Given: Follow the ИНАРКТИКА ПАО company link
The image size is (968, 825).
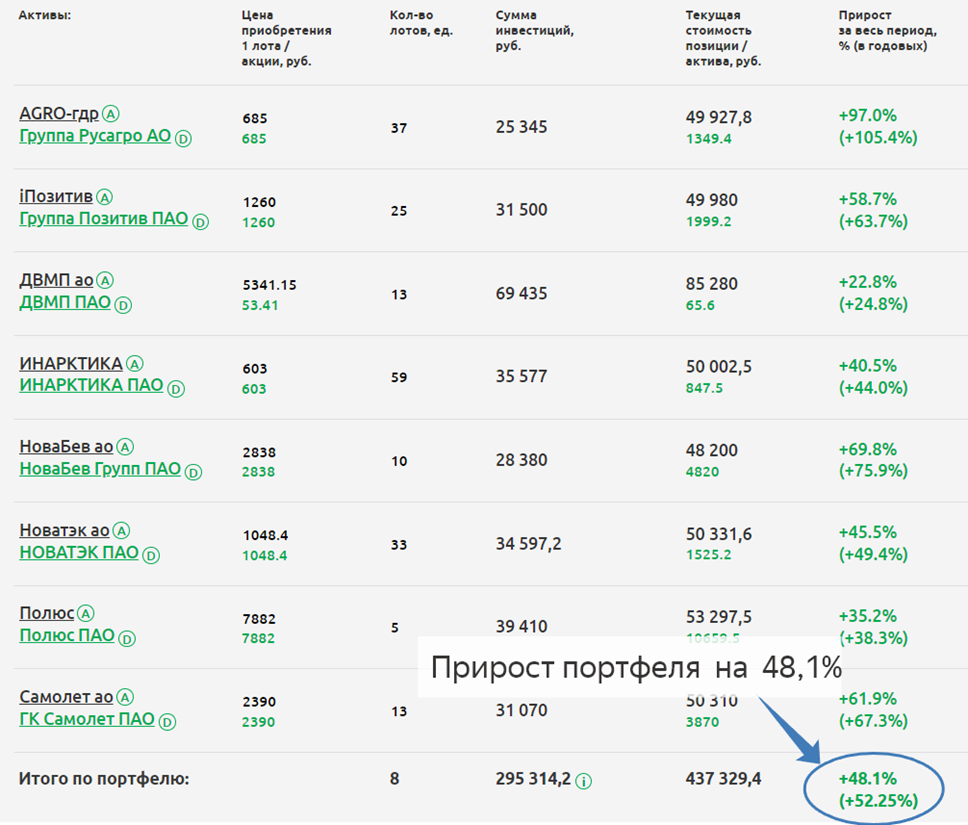Looking at the screenshot, I should [x=91, y=386].
